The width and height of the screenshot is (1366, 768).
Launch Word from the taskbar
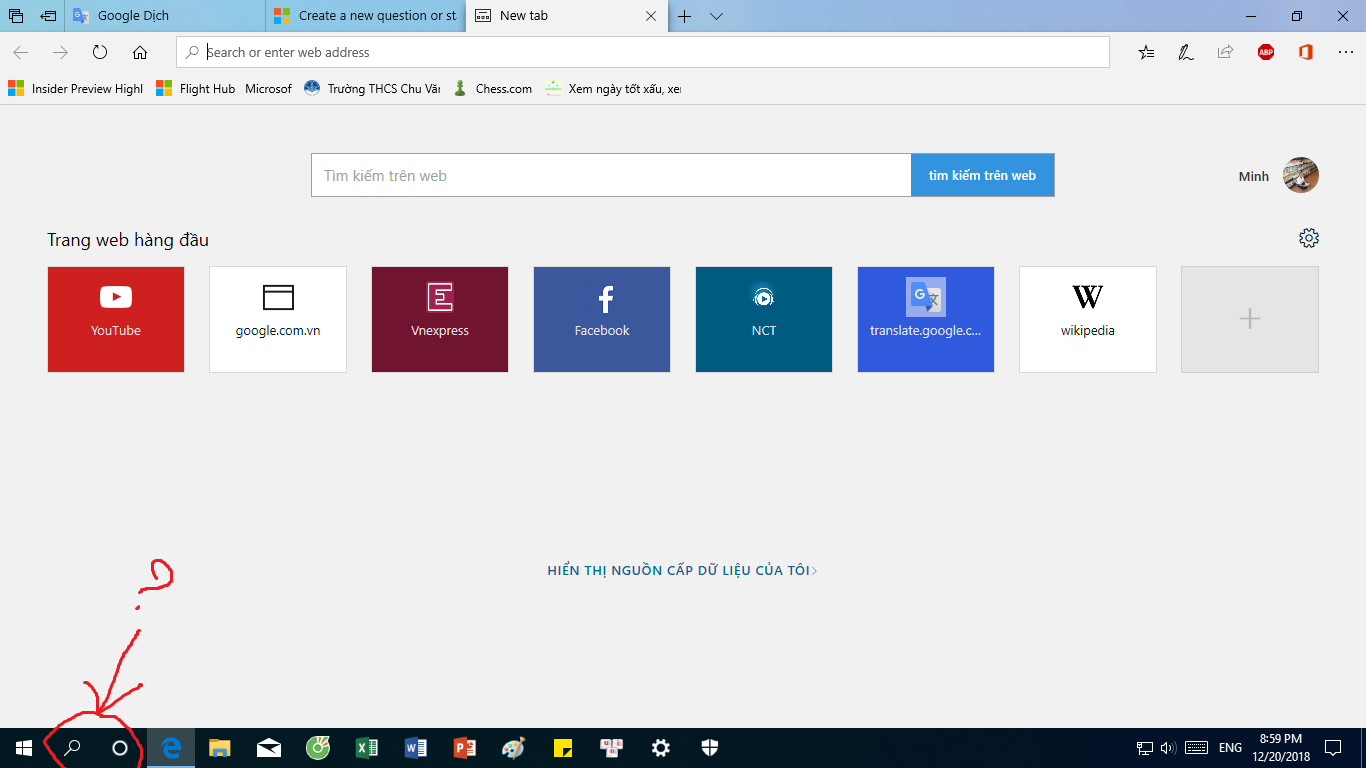click(416, 748)
